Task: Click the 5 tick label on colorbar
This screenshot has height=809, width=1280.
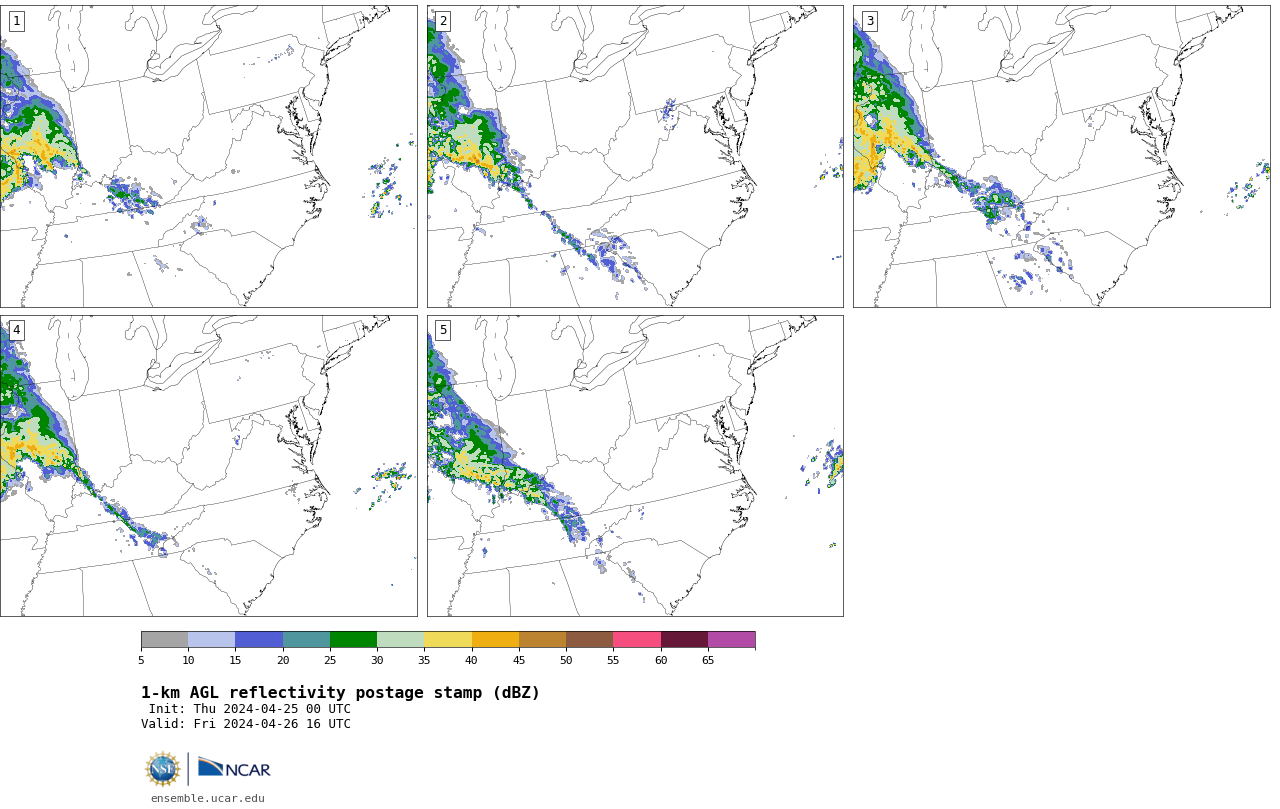Action: 141,660
